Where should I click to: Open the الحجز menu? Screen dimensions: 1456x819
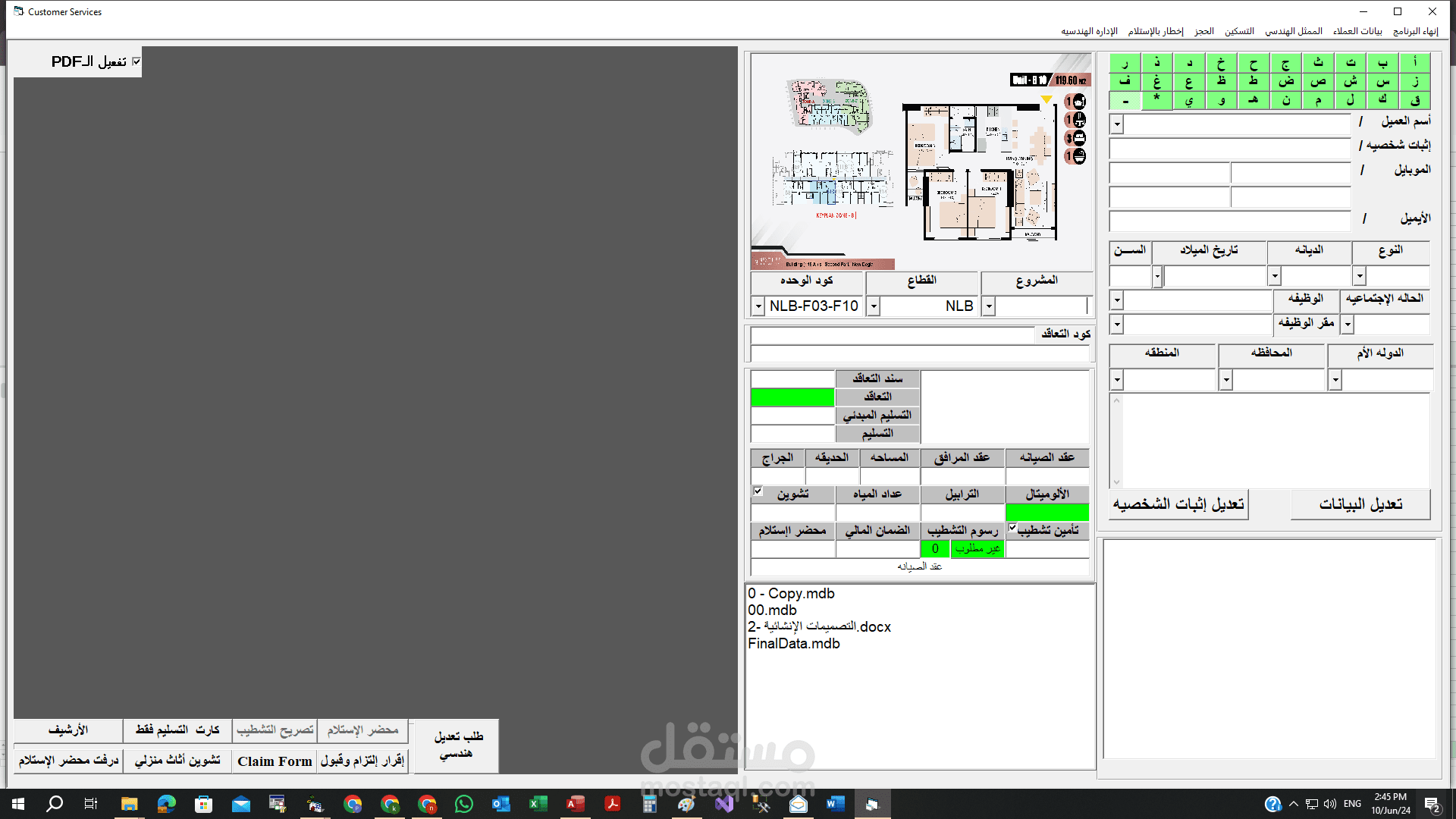tap(1204, 31)
